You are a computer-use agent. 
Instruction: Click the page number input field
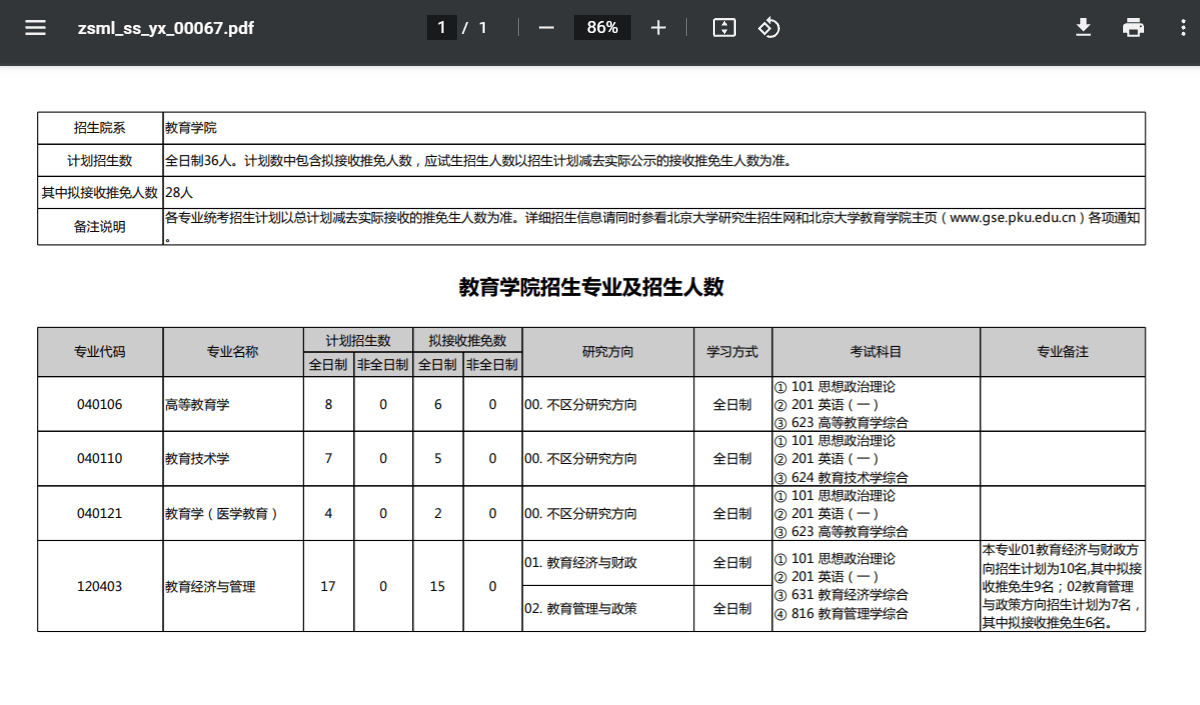pos(441,28)
